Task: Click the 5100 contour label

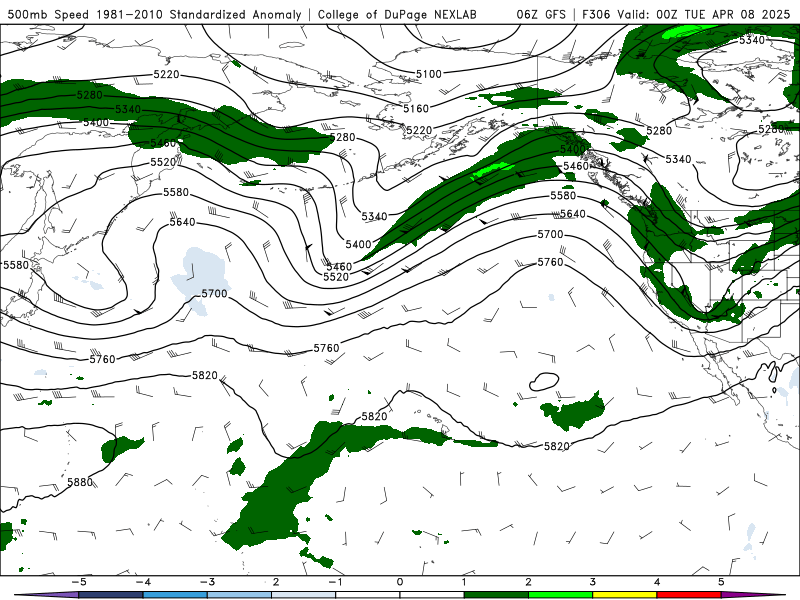Action: click(429, 74)
